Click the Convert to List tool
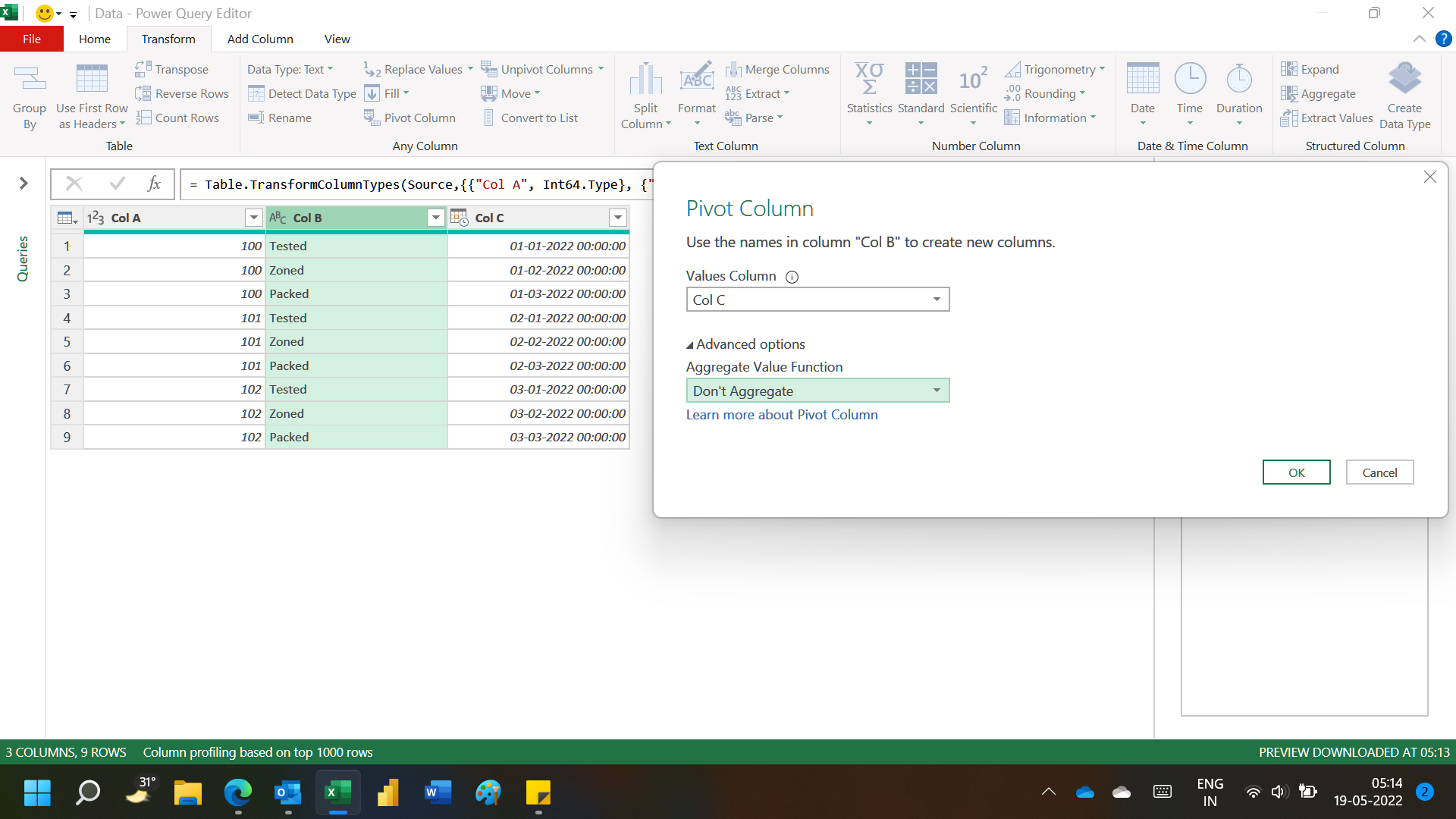Viewport: 1456px width, 819px height. click(x=529, y=118)
